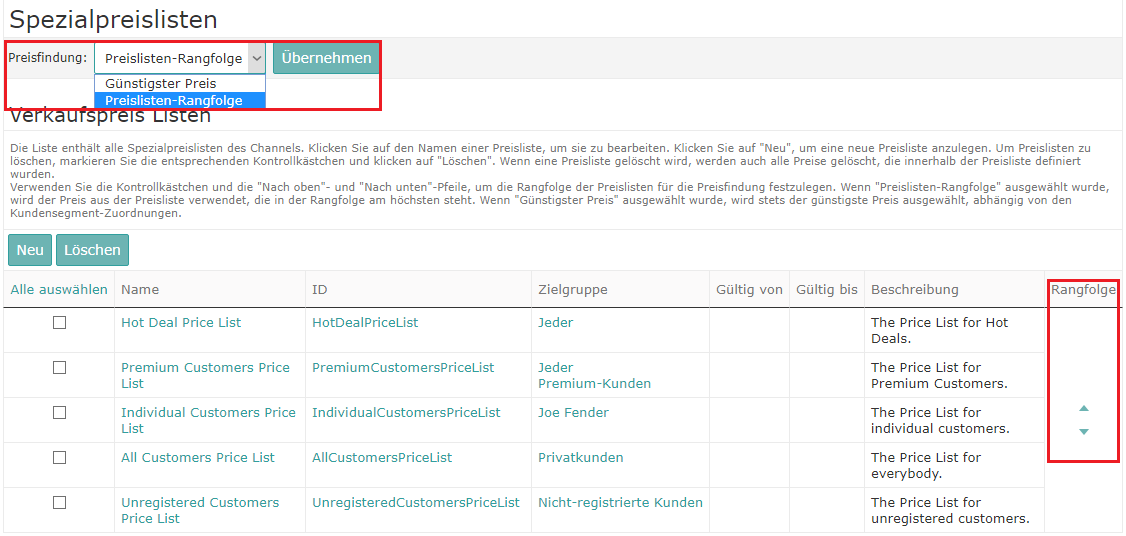Open the Preisfindung dropdown
This screenshot has width=1126, height=536.
tap(181, 58)
